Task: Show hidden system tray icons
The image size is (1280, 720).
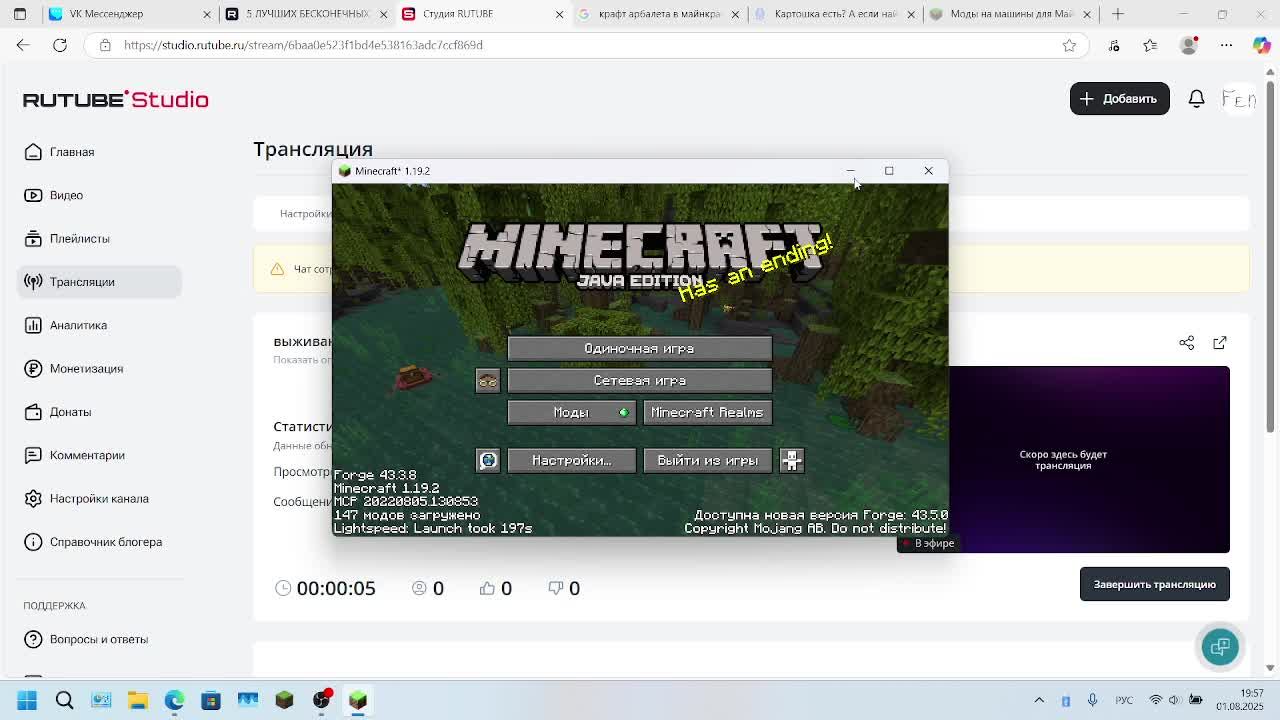Action: tap(1039, 700)
